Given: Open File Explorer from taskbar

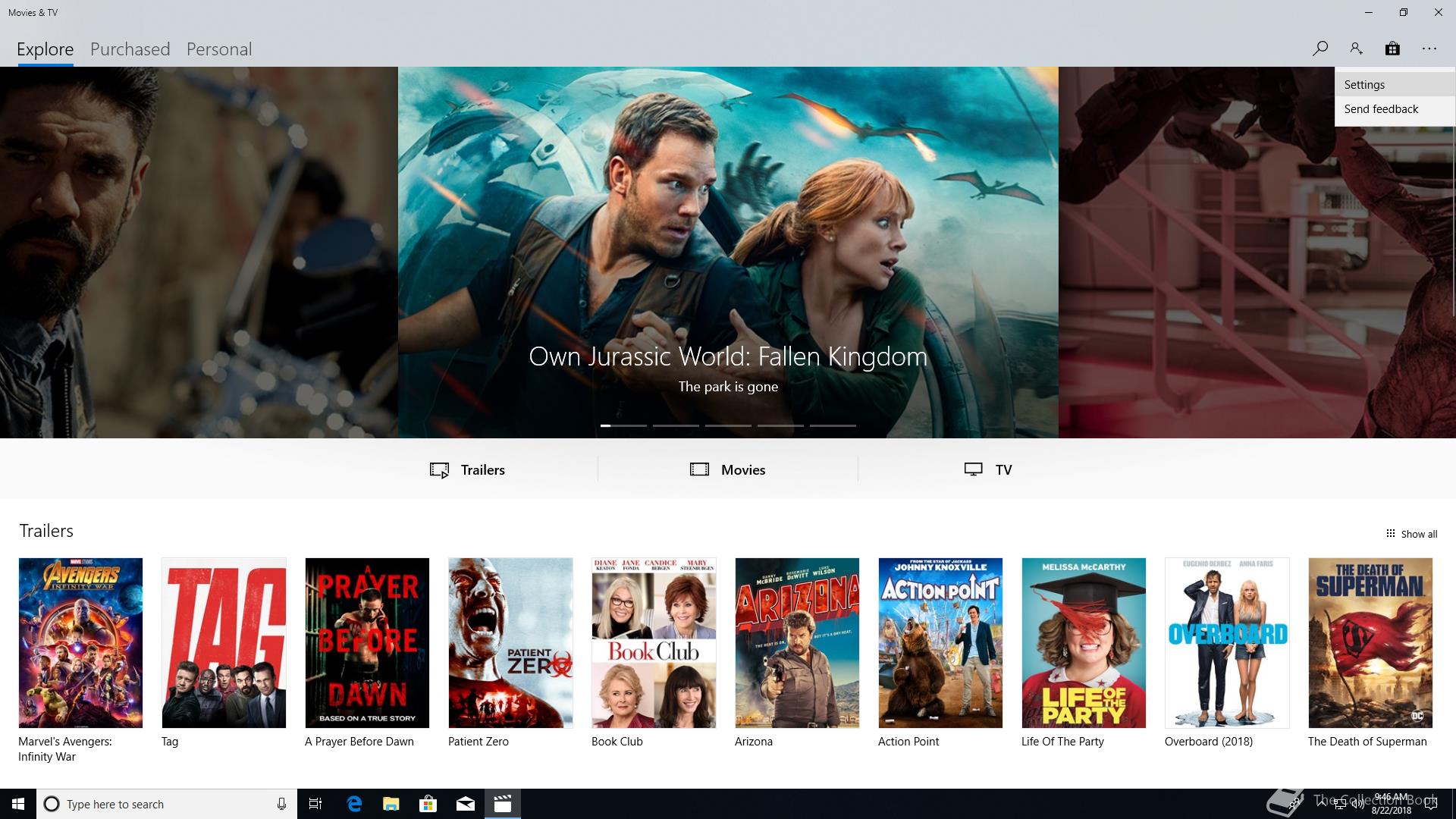Looking at the screenshot, I should pos(391,804).
